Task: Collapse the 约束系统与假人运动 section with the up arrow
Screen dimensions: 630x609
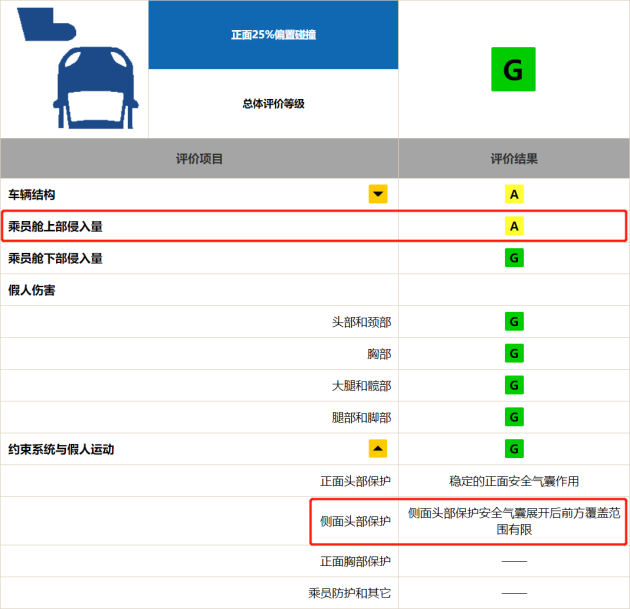Action: point(378,448)
